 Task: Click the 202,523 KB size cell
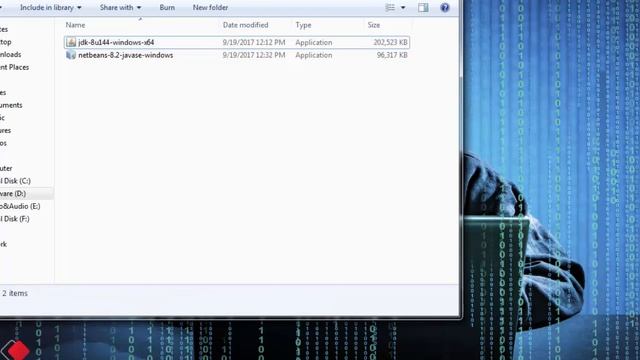tap(390, 42)
